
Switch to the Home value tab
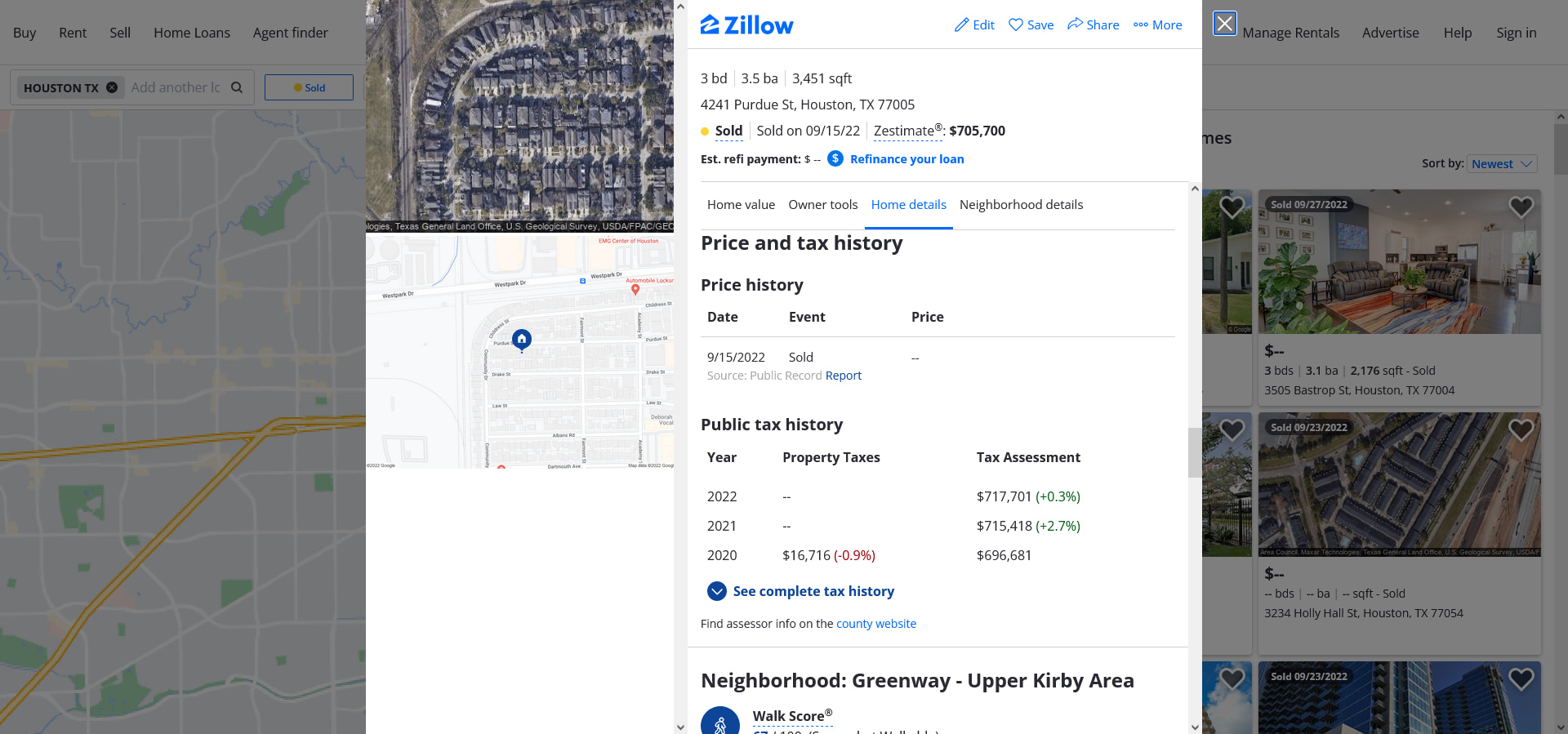(x=741, y=205)
